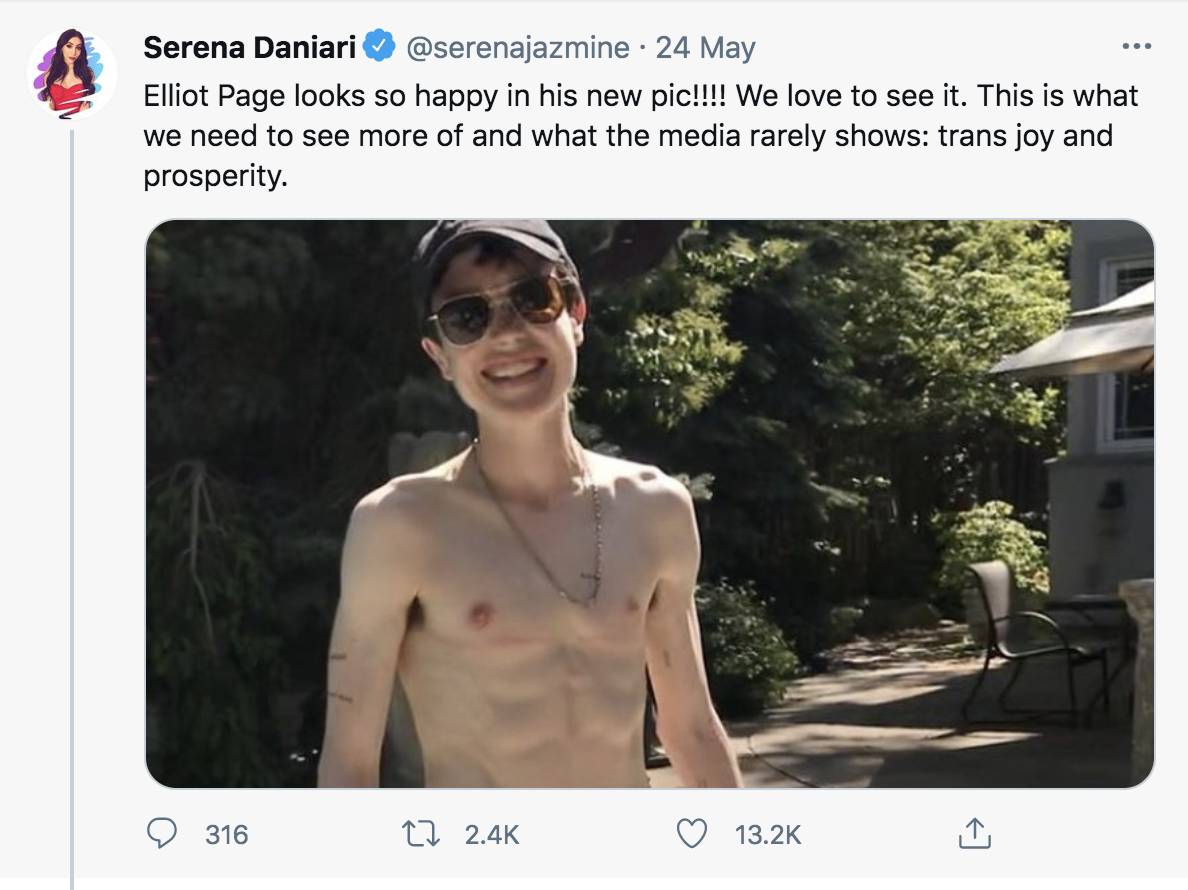
Task: Click the word "prosperity." in the tweet
Action: pos(216,176)
